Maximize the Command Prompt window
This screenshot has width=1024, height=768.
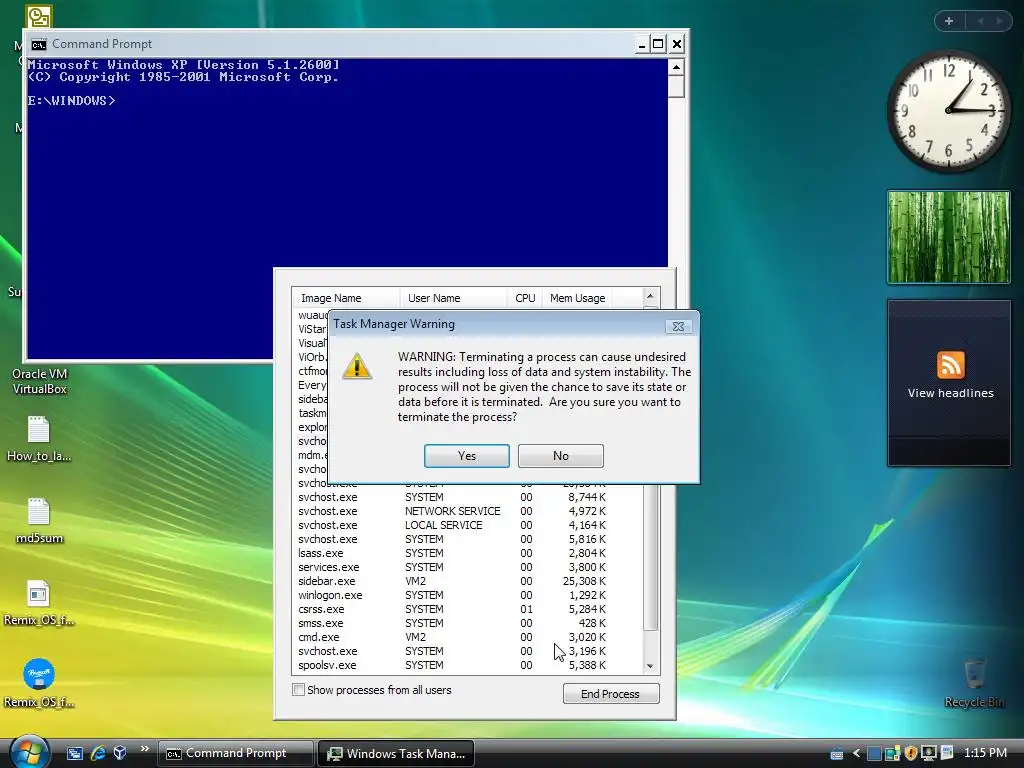click(658, 44)
